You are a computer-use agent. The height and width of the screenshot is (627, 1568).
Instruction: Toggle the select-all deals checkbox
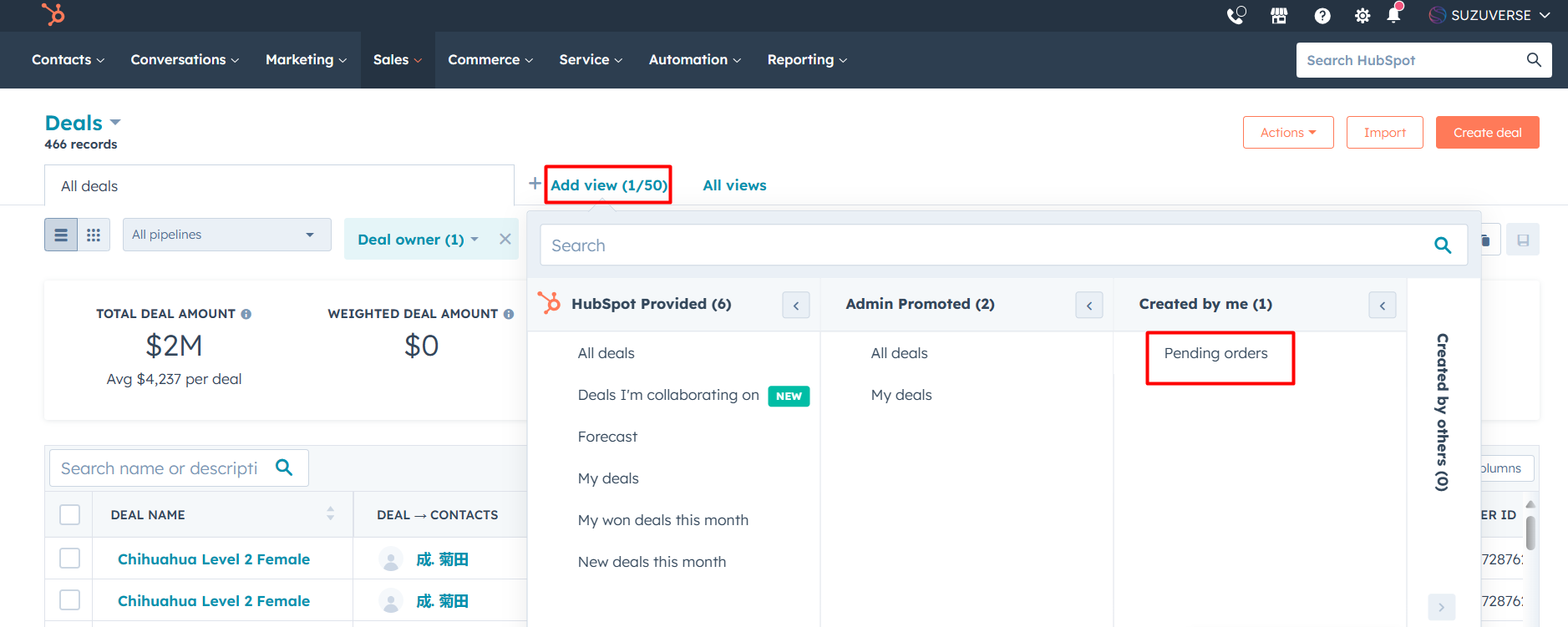tap(70, 514)
